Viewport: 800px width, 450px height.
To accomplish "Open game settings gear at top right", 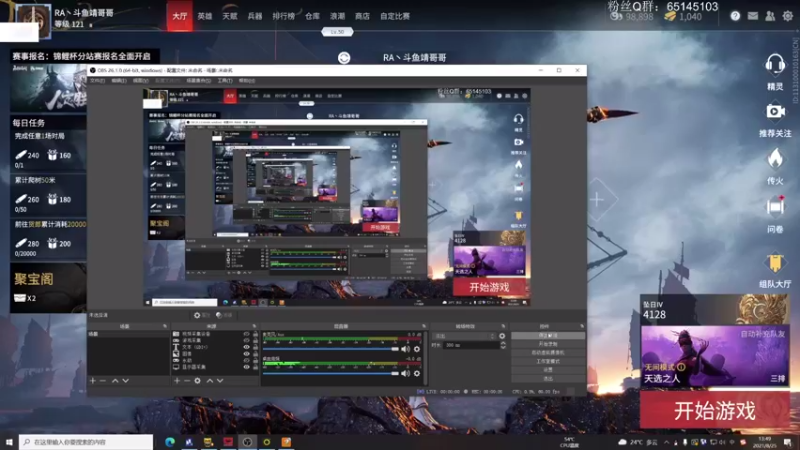I will click(788, 16).
